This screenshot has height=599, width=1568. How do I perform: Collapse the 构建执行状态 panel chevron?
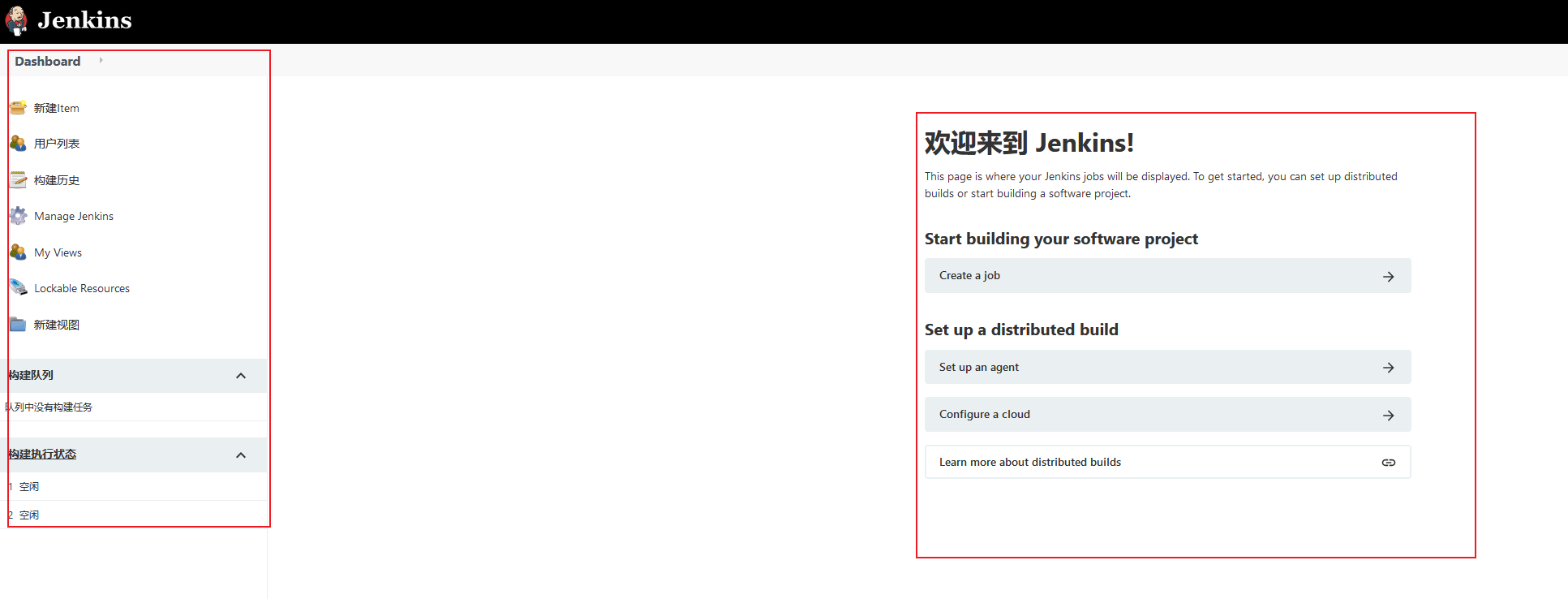click(241, 455)
